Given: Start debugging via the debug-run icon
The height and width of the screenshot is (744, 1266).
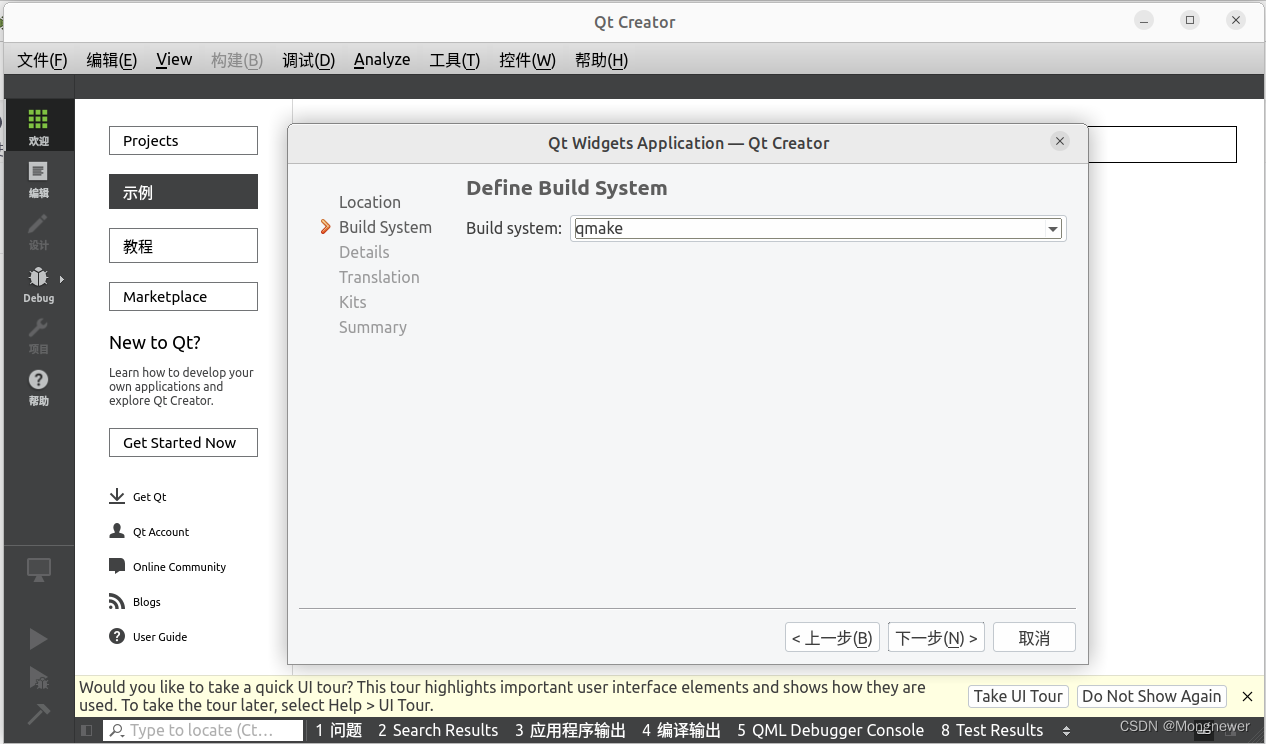Looking at the screenshot, I should (39, 678).
